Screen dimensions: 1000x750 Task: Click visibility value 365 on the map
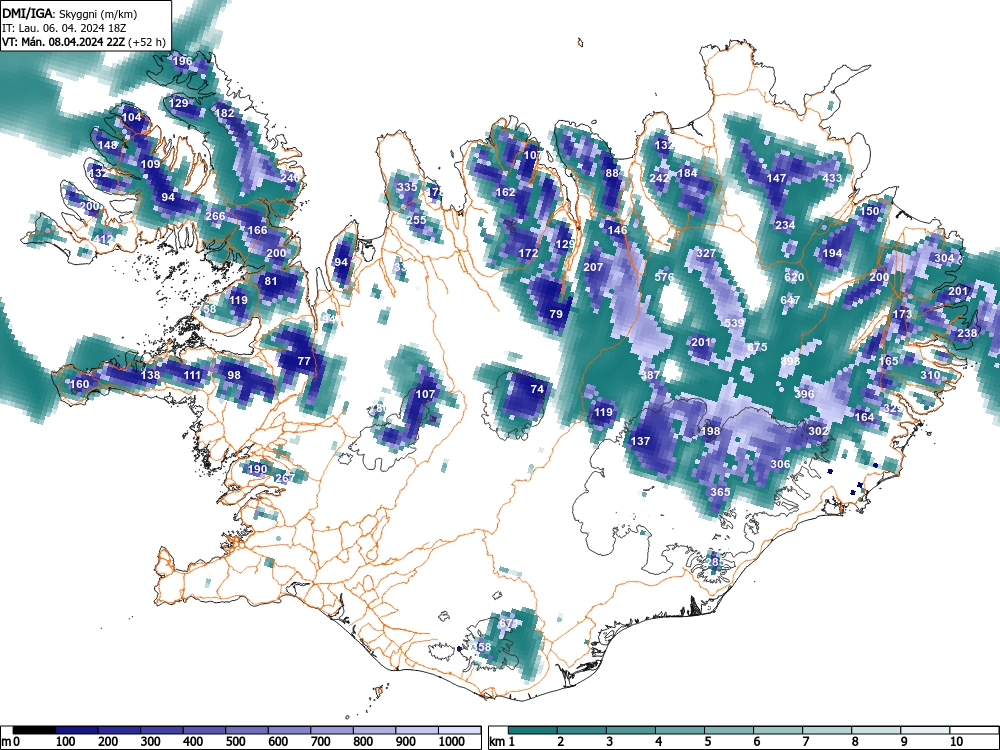(x=720, y=492)
